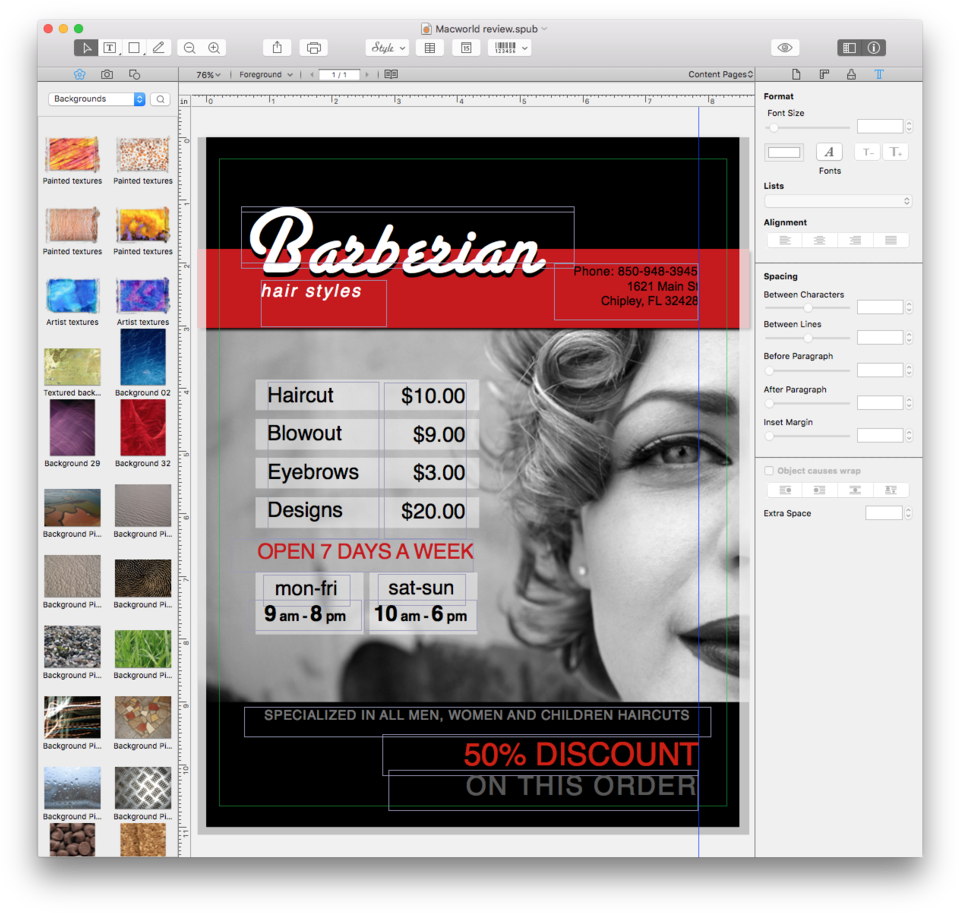Open the Backgrounds category dropdown
The height and width of the screenshot is (913, 959).
coord(97,99)
